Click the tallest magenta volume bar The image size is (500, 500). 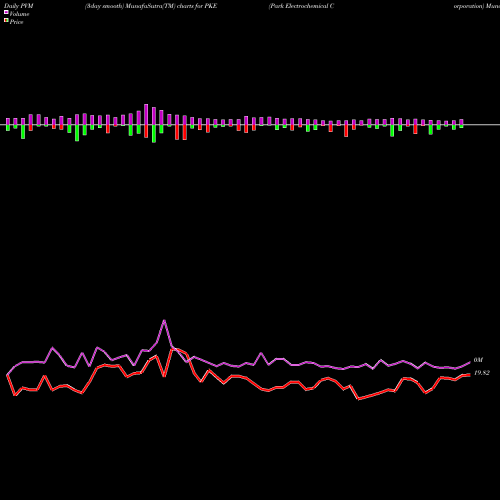tap(146, 114)
